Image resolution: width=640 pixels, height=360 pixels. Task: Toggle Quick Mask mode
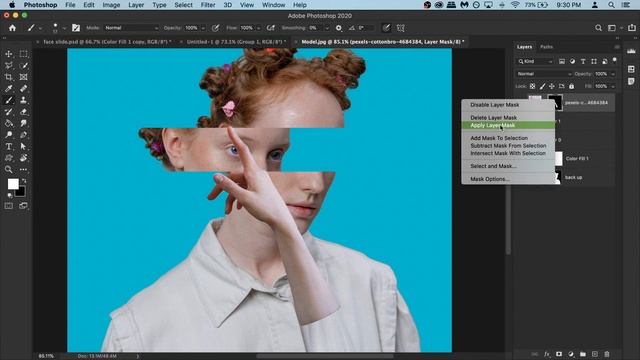click(x=9, y=206)
